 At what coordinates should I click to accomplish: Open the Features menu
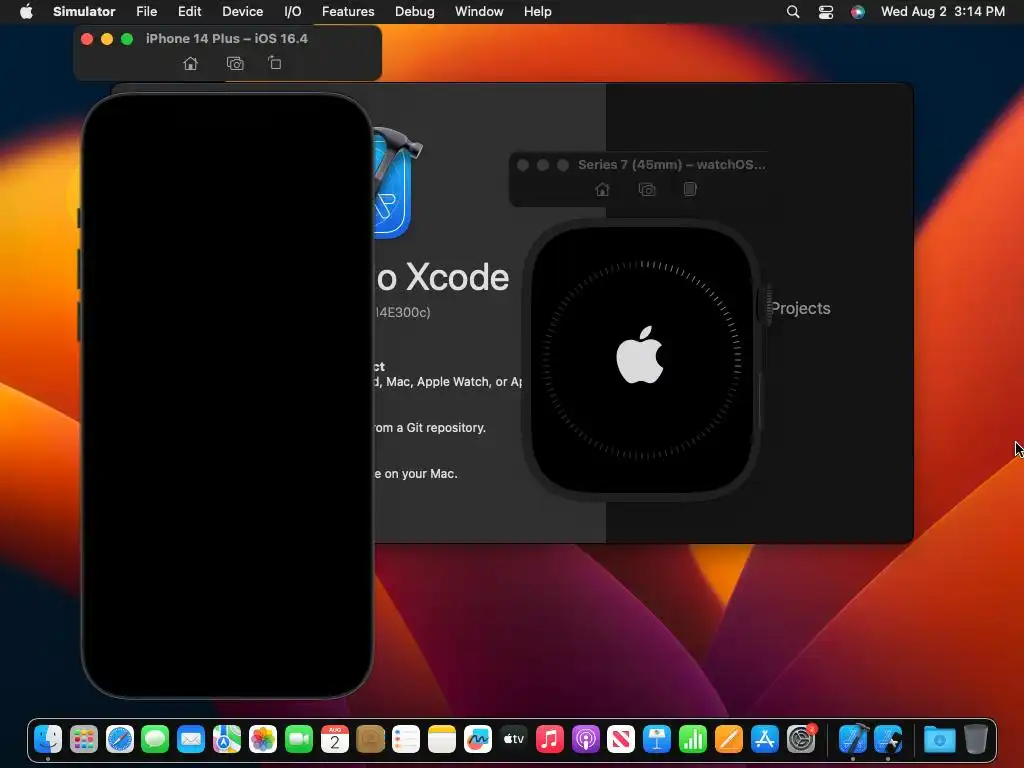click(348, 11)
